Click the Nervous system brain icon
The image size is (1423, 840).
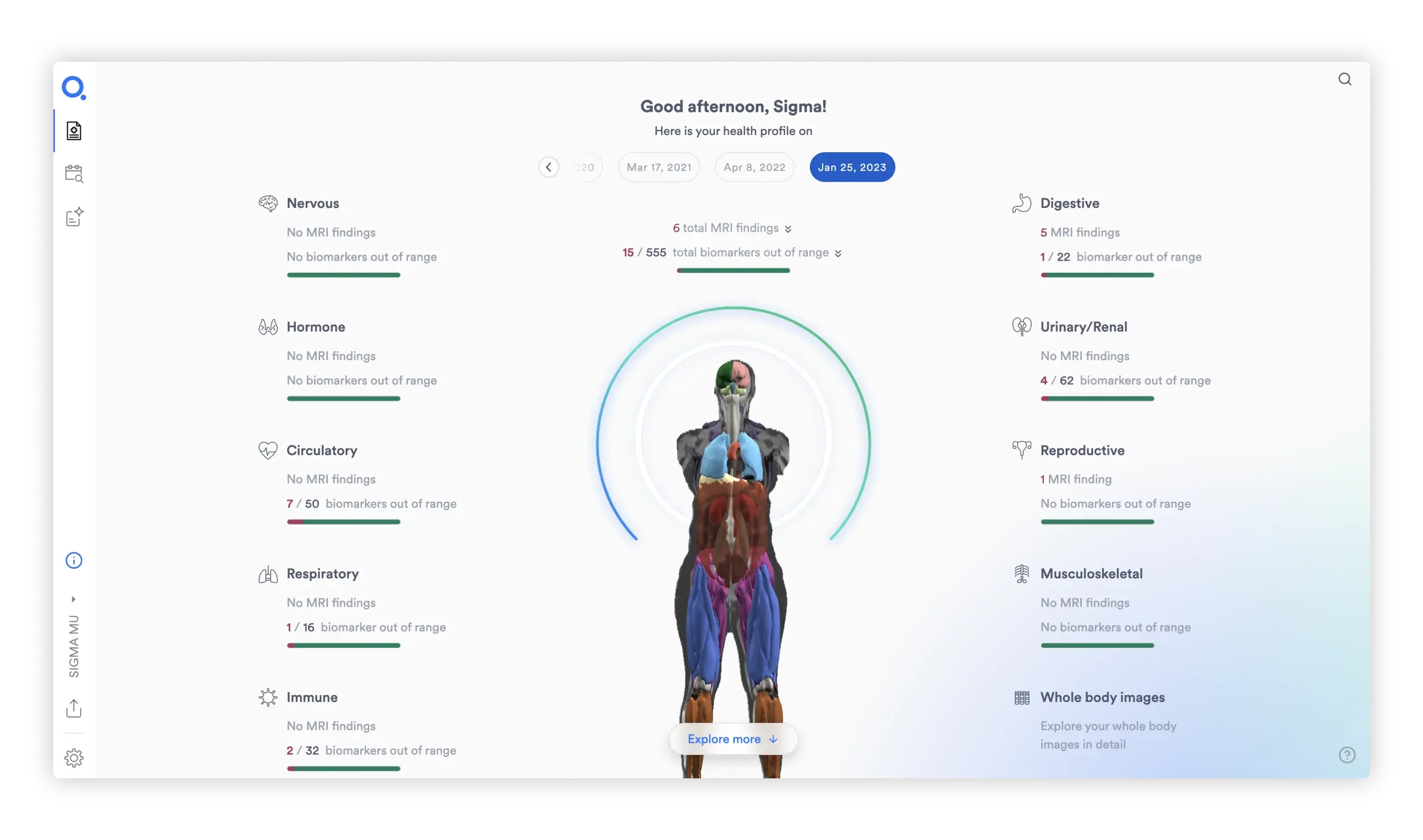coord(268,203)
